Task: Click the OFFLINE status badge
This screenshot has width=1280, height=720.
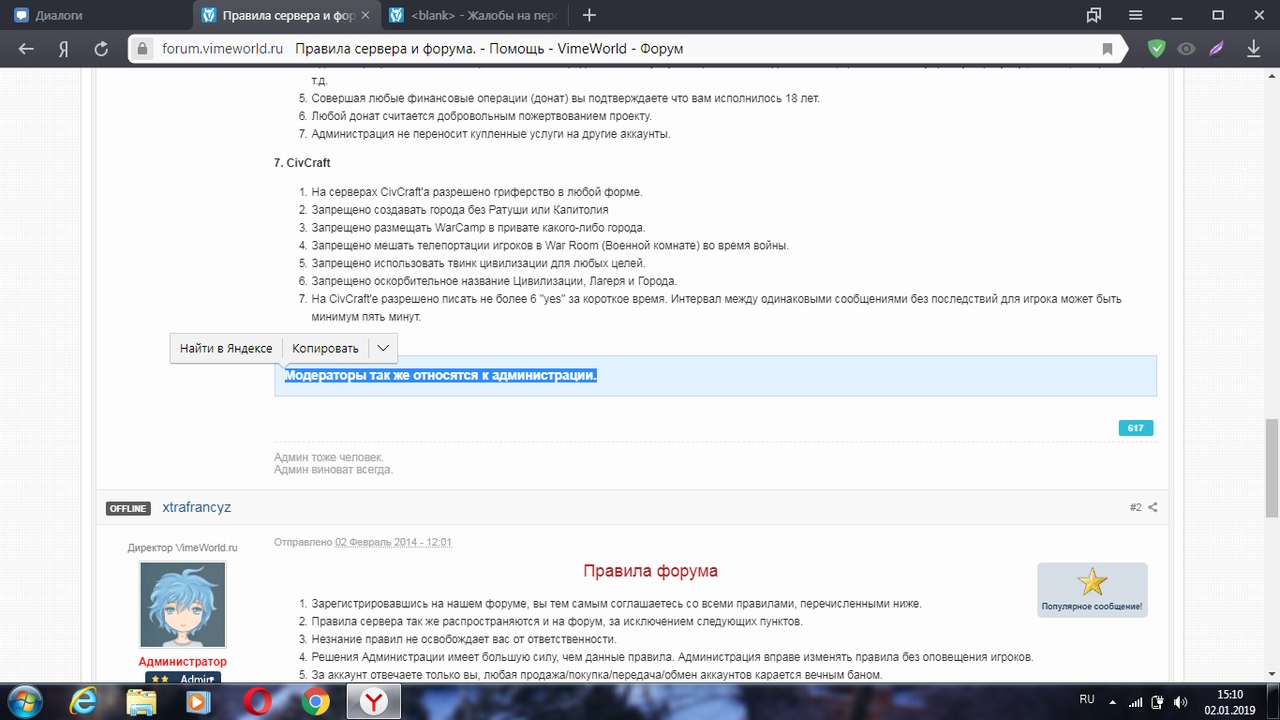Action: (128, 508)
